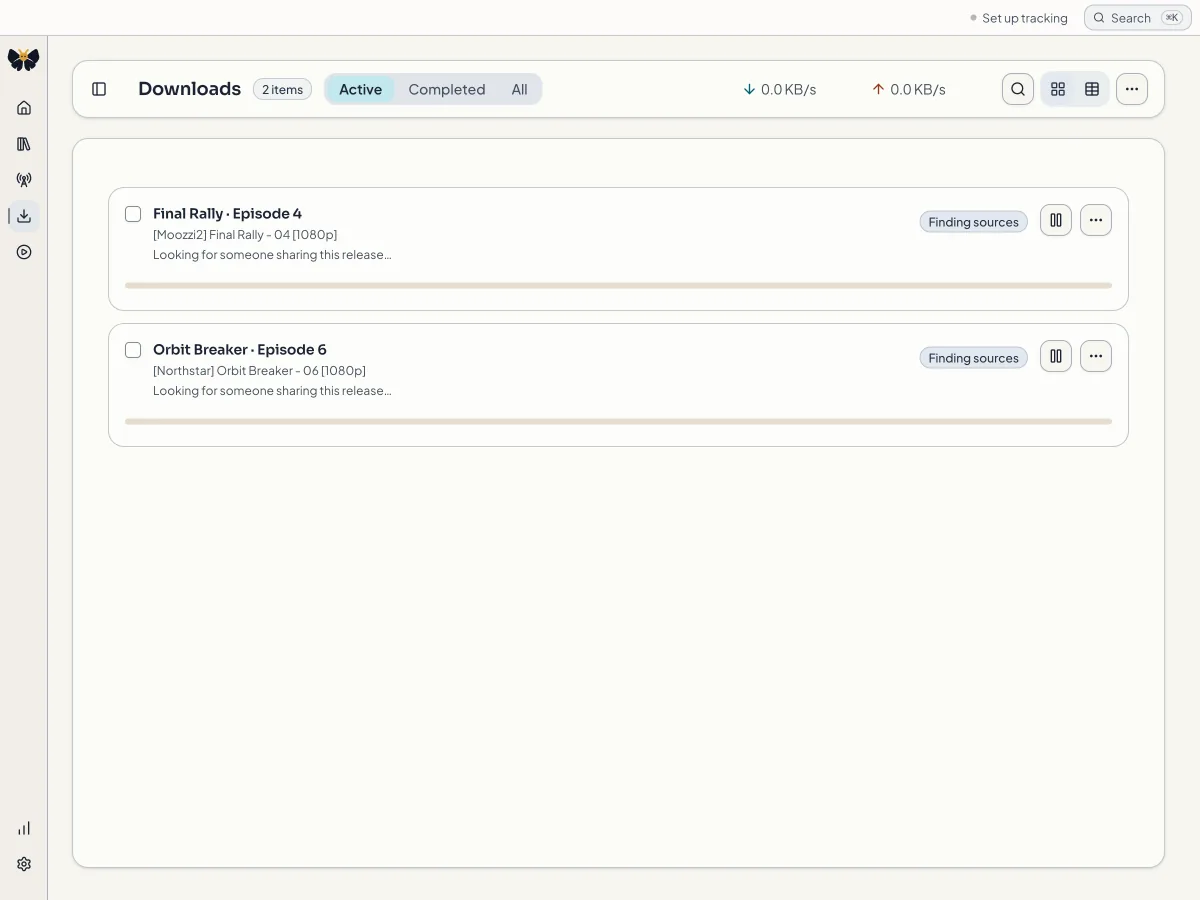Click Finding sources badge on Final Rally
Image resolution: width=1200 pixels, height=900 pixels.
tap(974, 222)
